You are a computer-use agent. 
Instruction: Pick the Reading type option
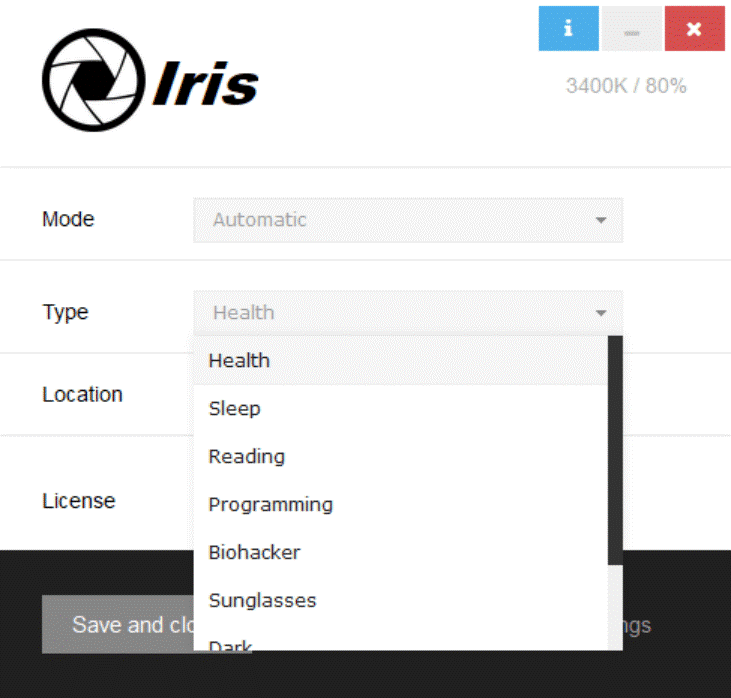coord(400,456)
